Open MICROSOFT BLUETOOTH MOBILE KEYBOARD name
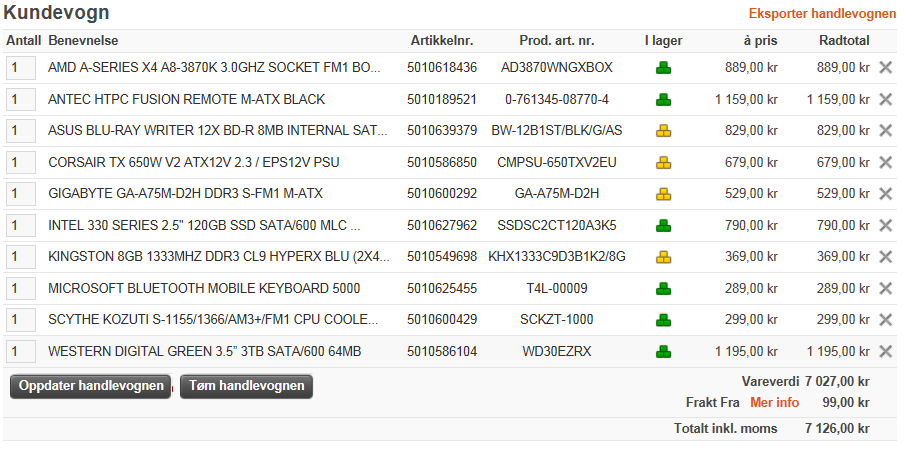 point(204,289)
